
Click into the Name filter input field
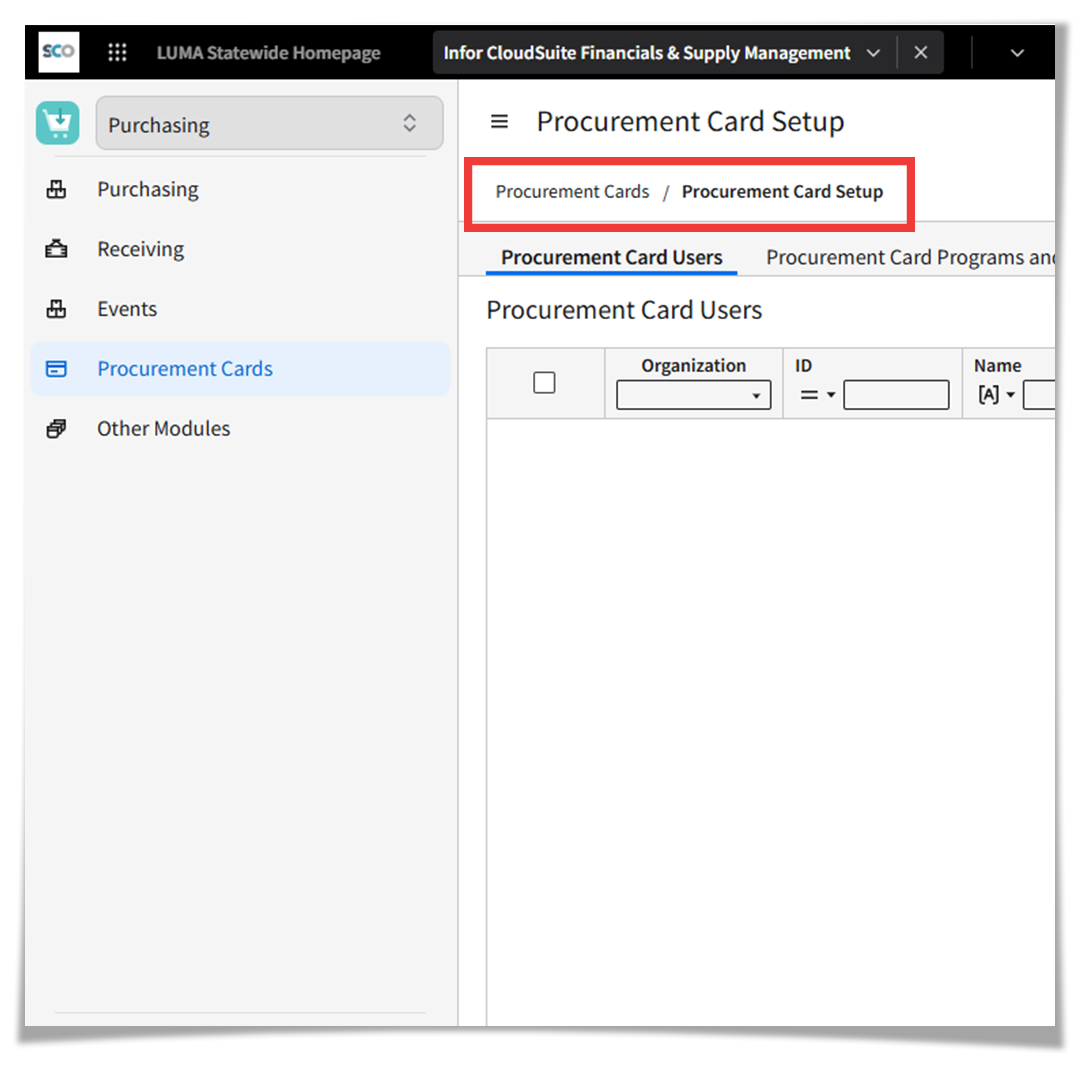click(x=1039, y=395)
